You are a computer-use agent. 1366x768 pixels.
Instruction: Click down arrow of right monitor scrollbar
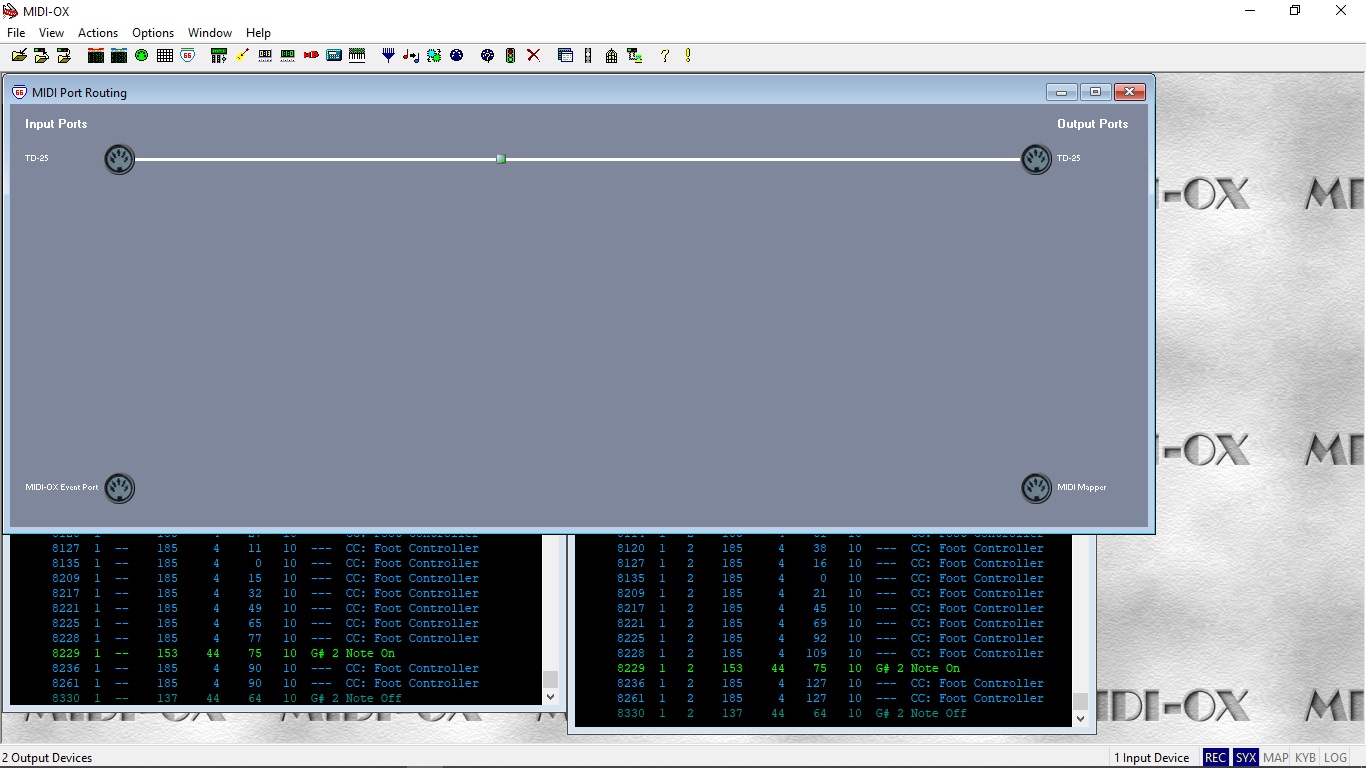[x=1080, y=718]
